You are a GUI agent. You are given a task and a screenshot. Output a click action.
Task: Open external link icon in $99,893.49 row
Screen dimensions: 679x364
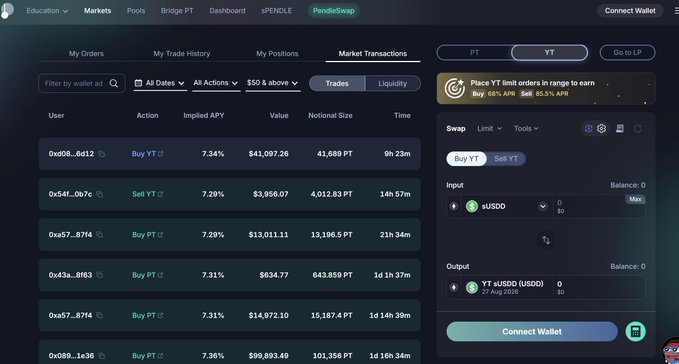pos(160,356)
